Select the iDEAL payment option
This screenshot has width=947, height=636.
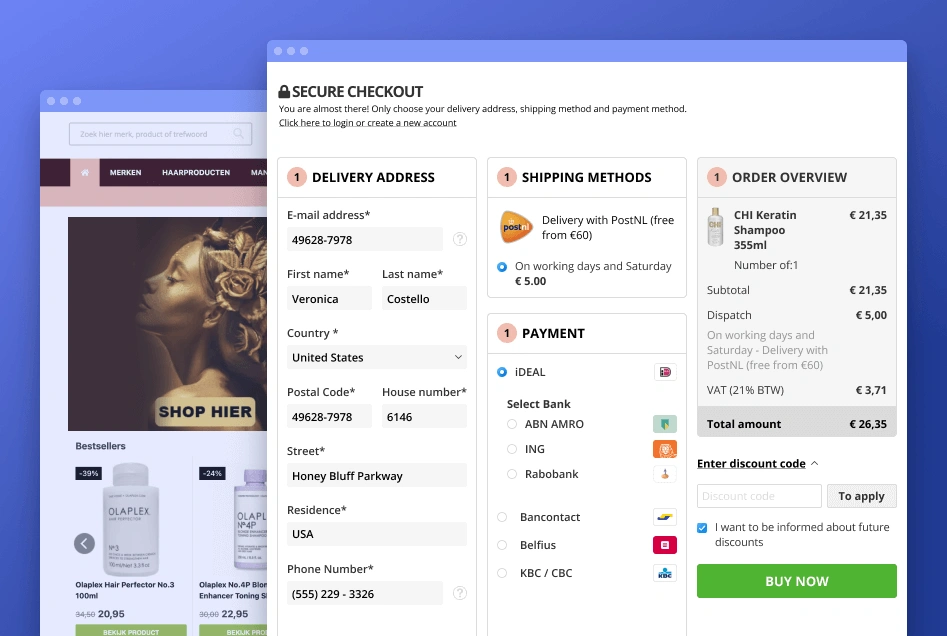[502, 372]
